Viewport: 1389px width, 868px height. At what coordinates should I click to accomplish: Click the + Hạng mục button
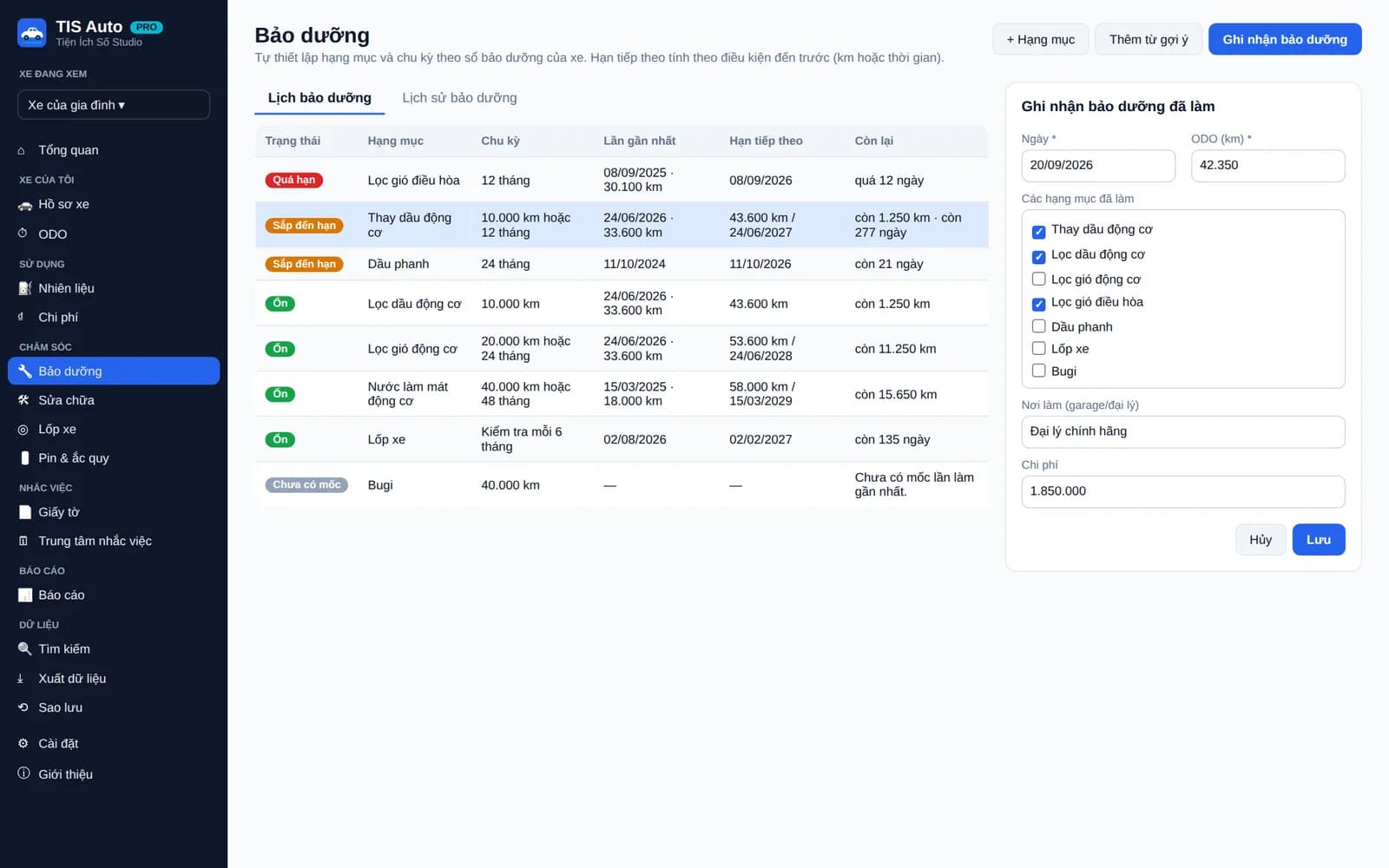[1040, 39]
